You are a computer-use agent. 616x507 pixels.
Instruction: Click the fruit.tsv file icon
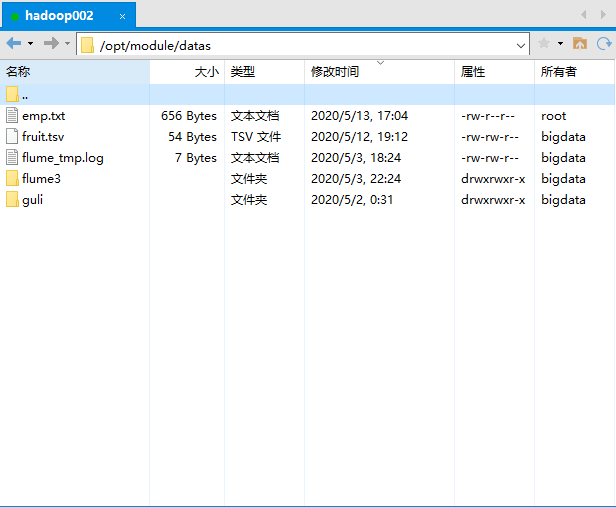click(x=12, y=136)
